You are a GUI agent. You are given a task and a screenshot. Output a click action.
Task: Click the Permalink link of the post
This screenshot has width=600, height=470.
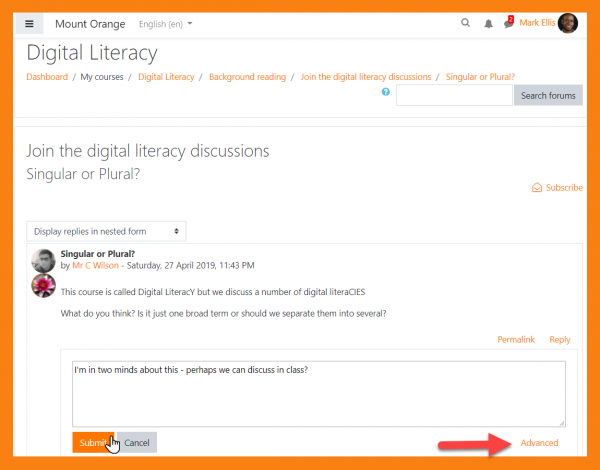pos(516,340)
